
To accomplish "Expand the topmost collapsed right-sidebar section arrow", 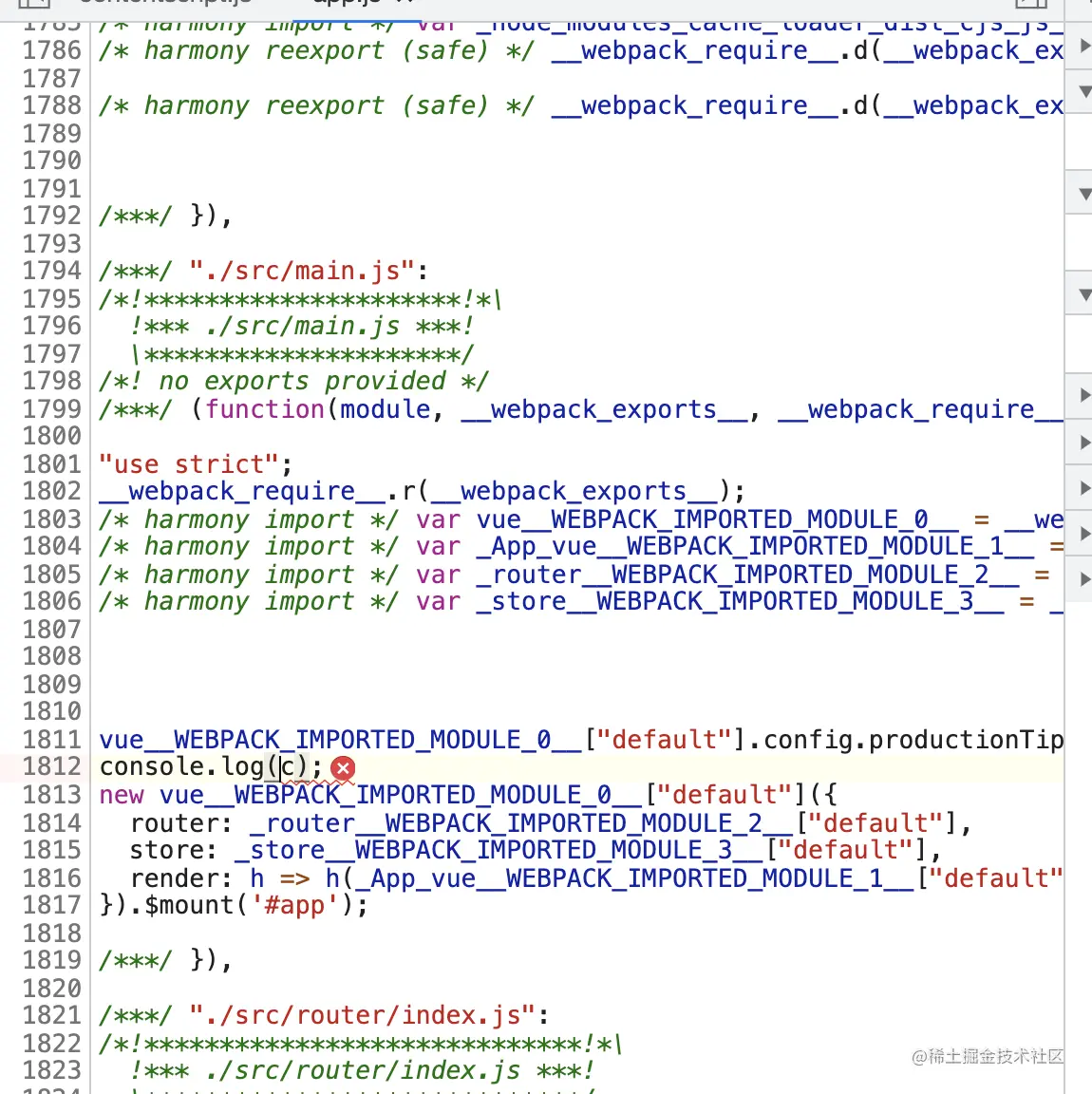I will tap(1084, 46).
